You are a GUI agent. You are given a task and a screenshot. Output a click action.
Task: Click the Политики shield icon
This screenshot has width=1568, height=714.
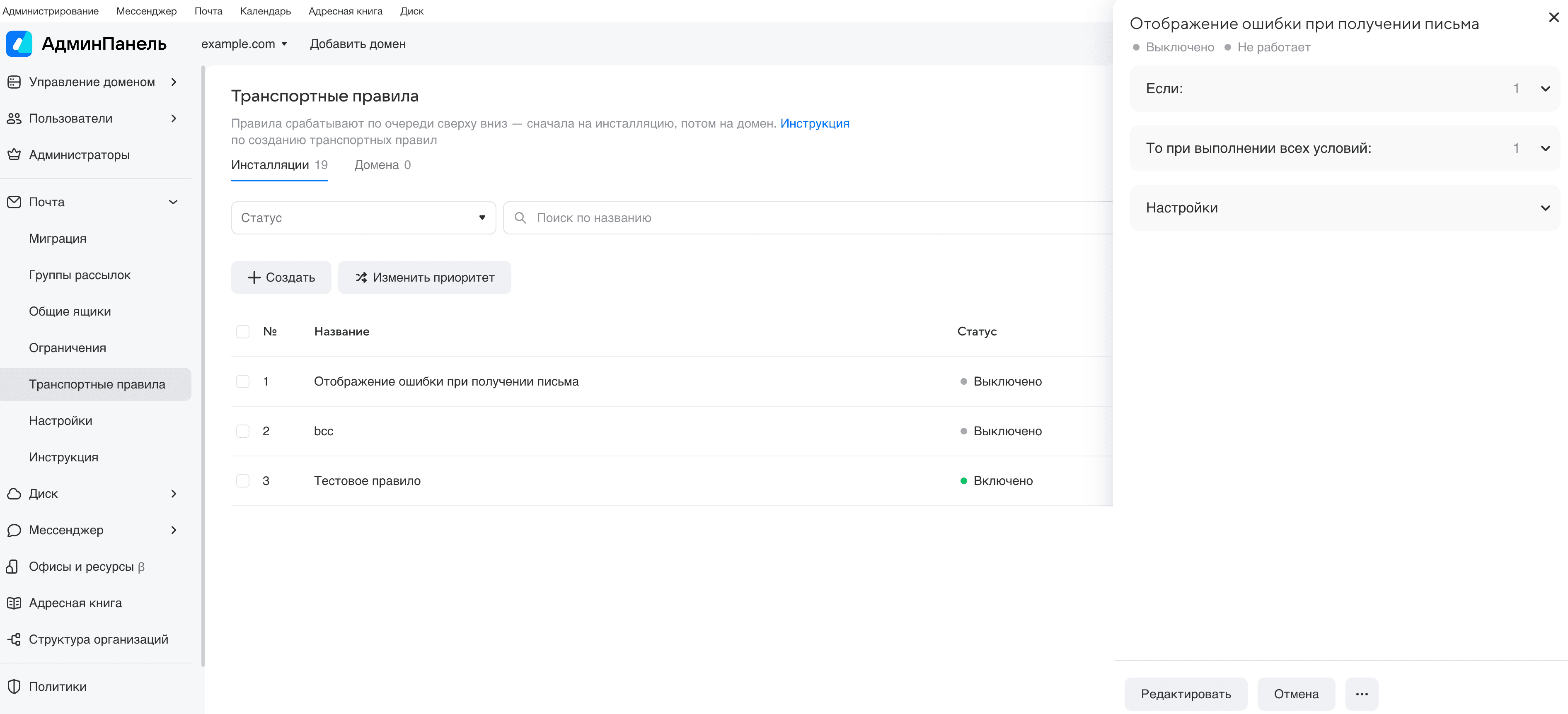point(14,687)
